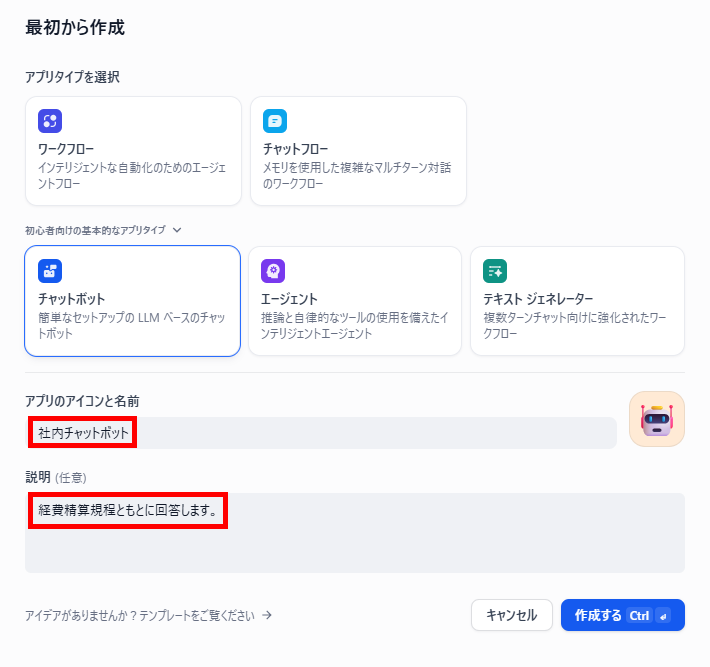This screenshot has width=710, height=667.
Task: Open the app icon picker robot emoji
Action: coord(657,419)
